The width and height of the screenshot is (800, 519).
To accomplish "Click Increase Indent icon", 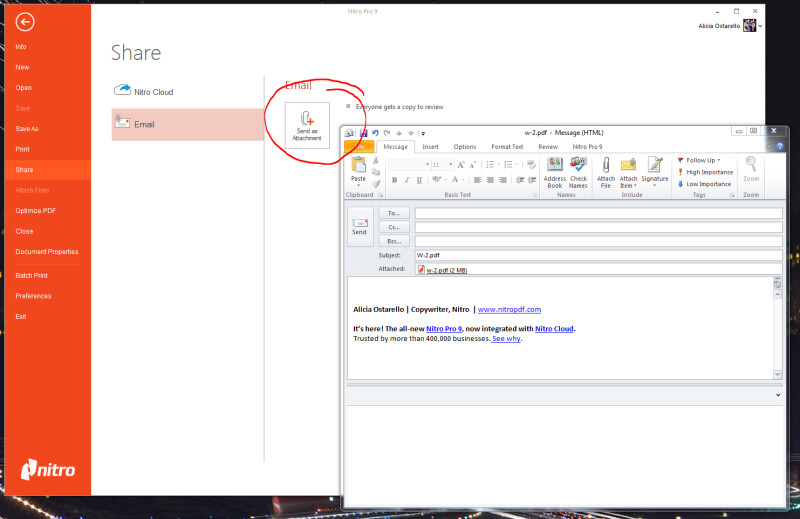I will 532,180.
